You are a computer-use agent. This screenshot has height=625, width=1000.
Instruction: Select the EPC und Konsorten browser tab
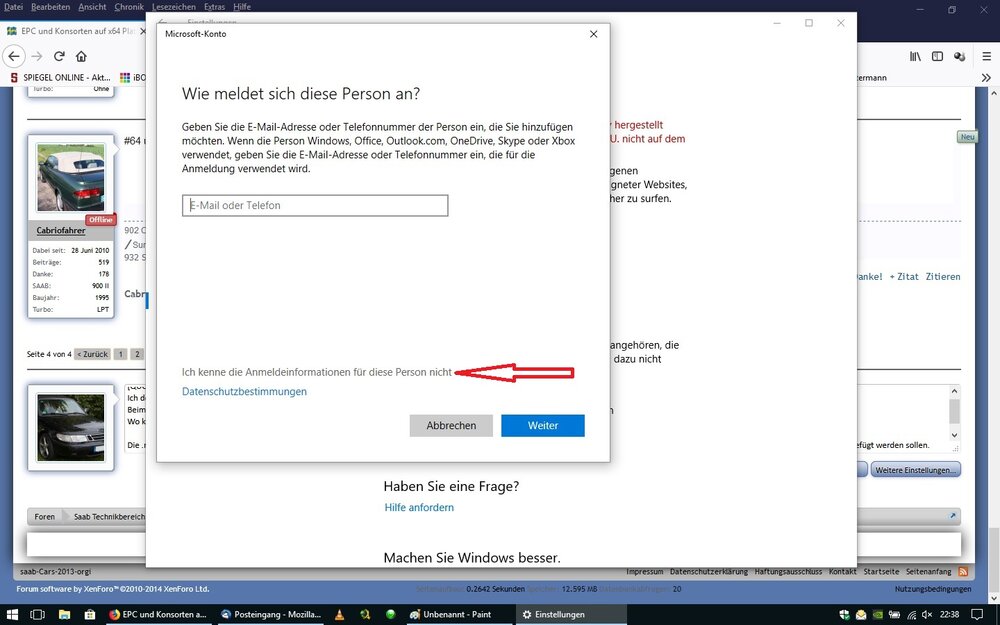pos(75,31)
